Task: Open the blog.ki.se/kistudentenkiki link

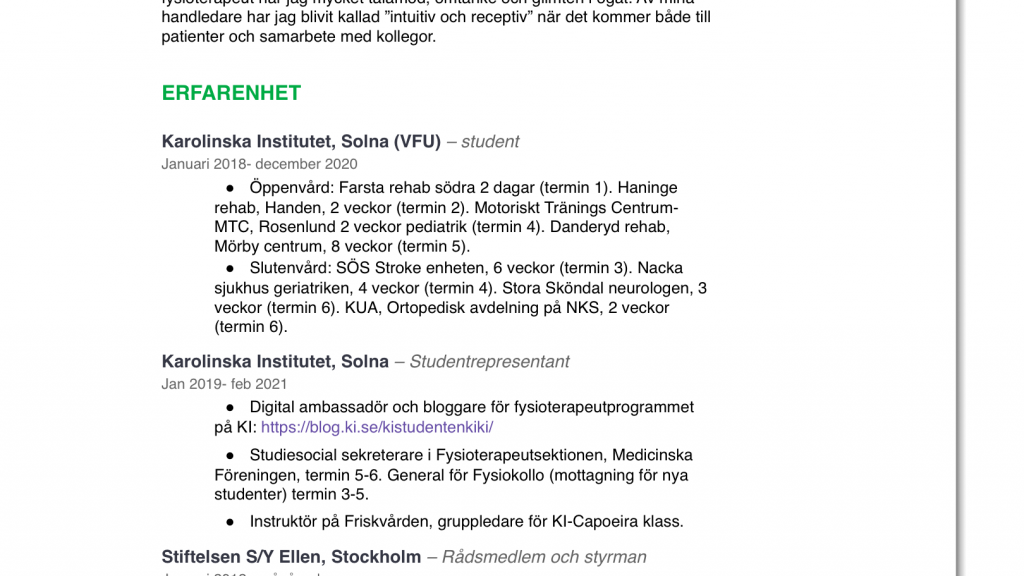Action: (377, 427)
